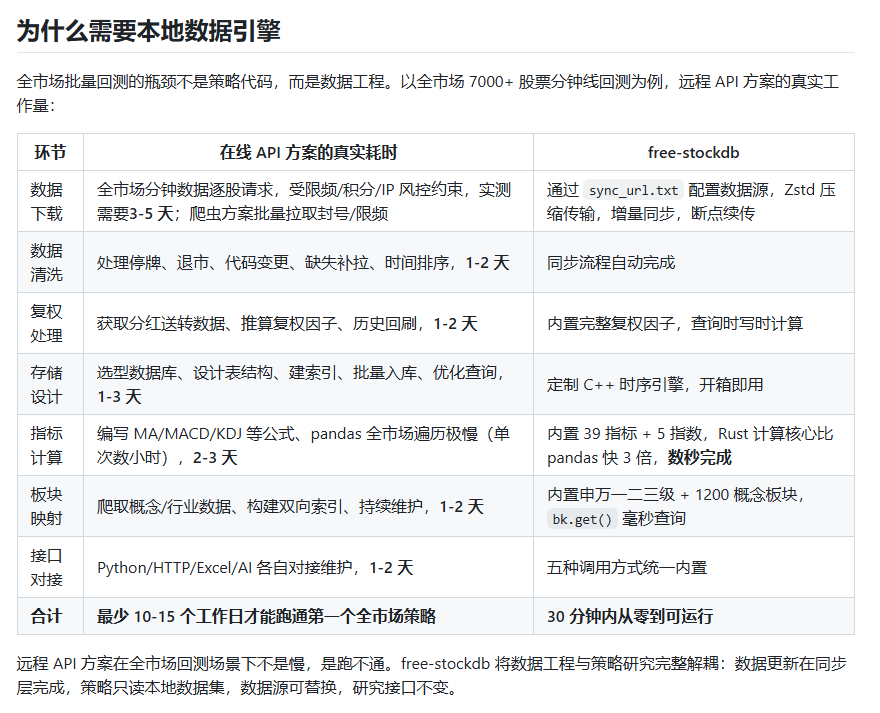
Task: Click the cell 同步流程自动完成
Action: tap(694, 262)
